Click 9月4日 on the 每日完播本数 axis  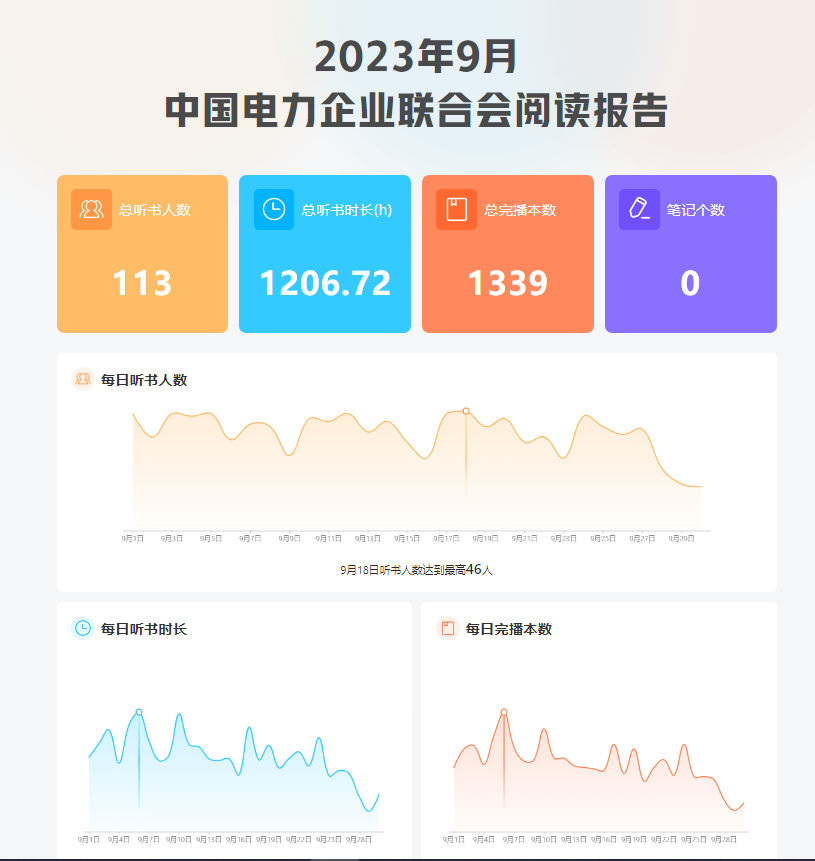pyautogui.click(x=483, y=840)
